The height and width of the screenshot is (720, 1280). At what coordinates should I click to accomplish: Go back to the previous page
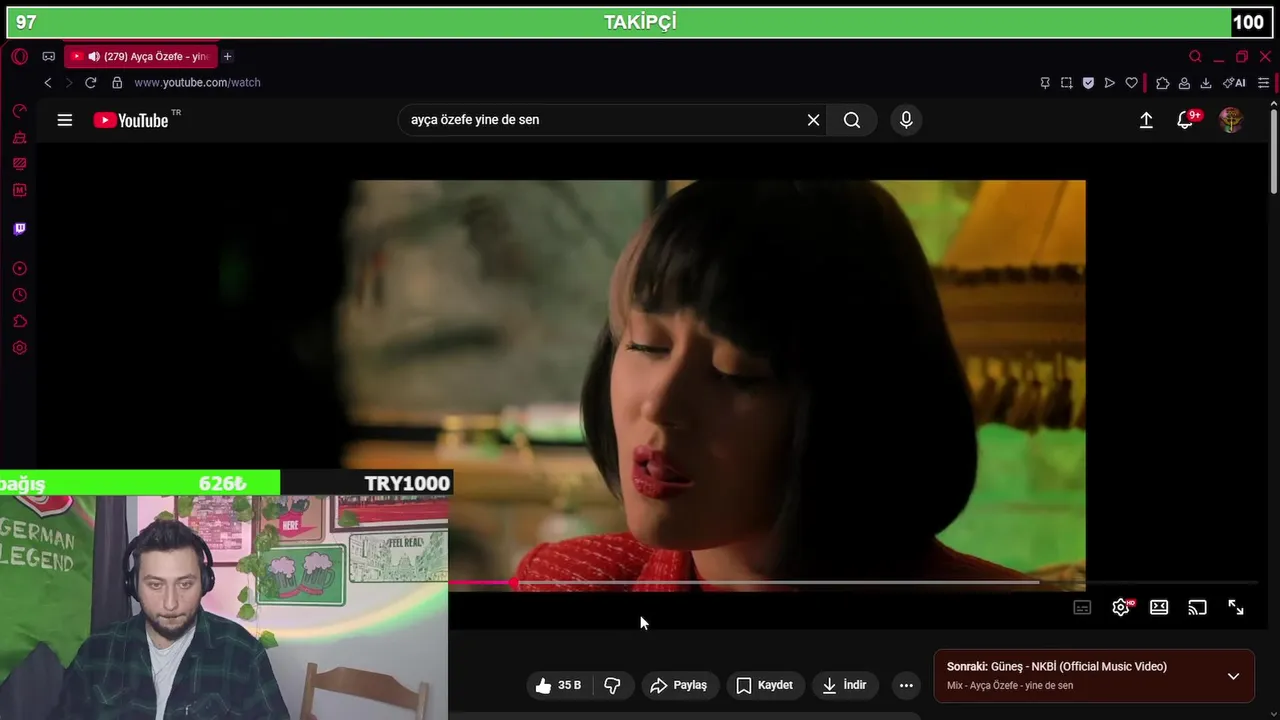(x=48, y=83)
